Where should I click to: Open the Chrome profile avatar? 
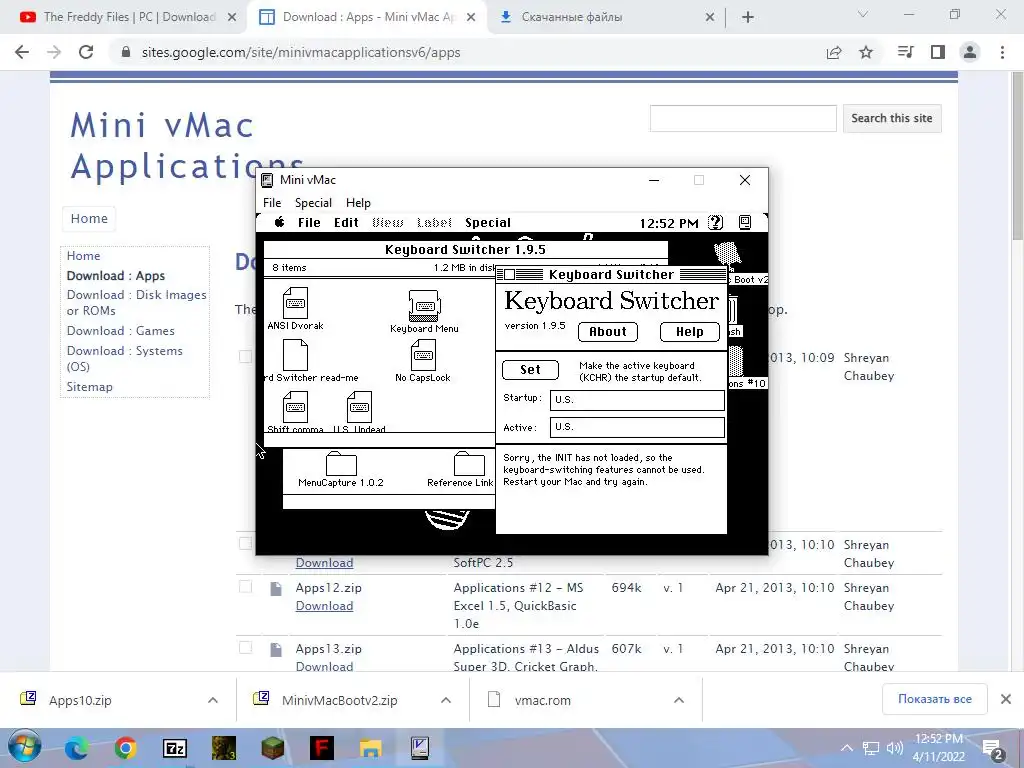[970, 52]
